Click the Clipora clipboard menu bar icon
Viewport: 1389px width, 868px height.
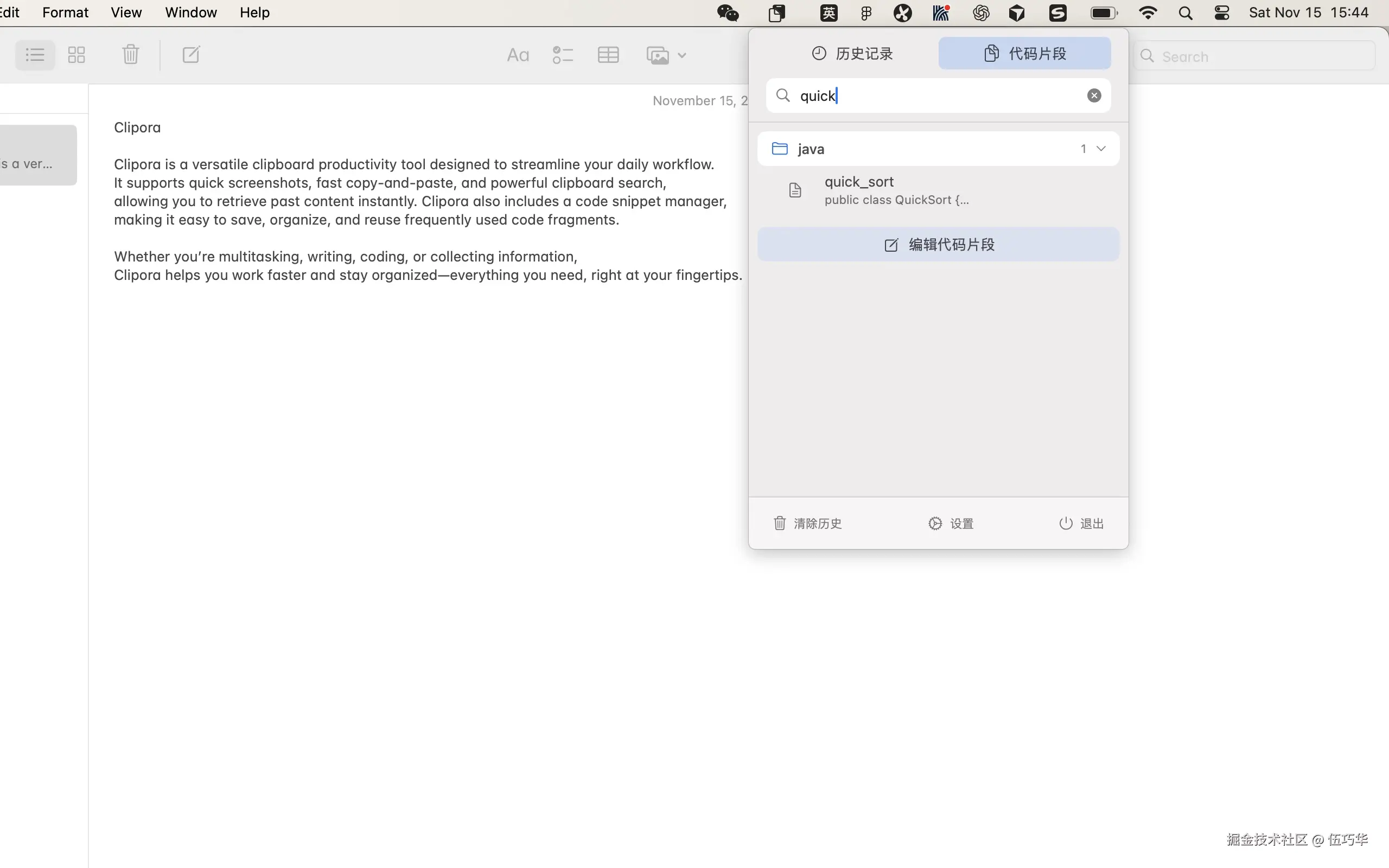(x=776, y=12)
